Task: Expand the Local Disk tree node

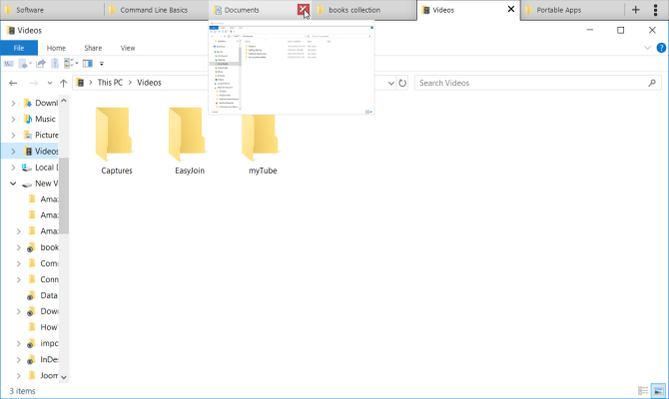Action: click(13, 168)
